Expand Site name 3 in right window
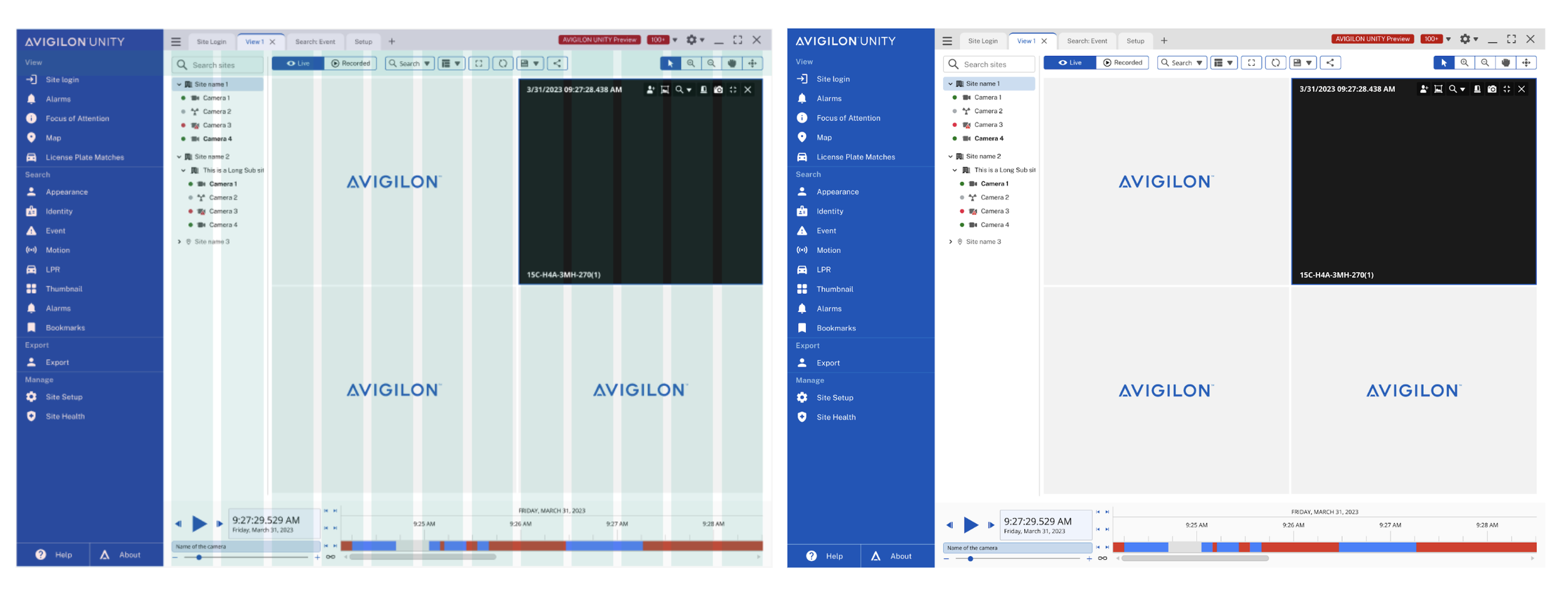This screenshot has width=1568, height=590. pyautogui.click(x=950, y=242)
